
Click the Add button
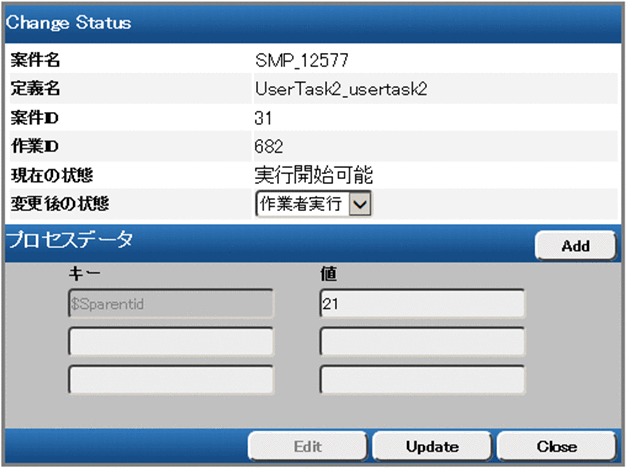[575, 246]
